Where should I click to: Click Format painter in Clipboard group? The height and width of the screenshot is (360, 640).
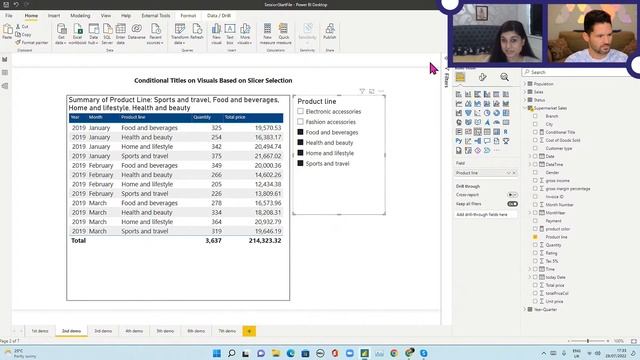[32, 42]
